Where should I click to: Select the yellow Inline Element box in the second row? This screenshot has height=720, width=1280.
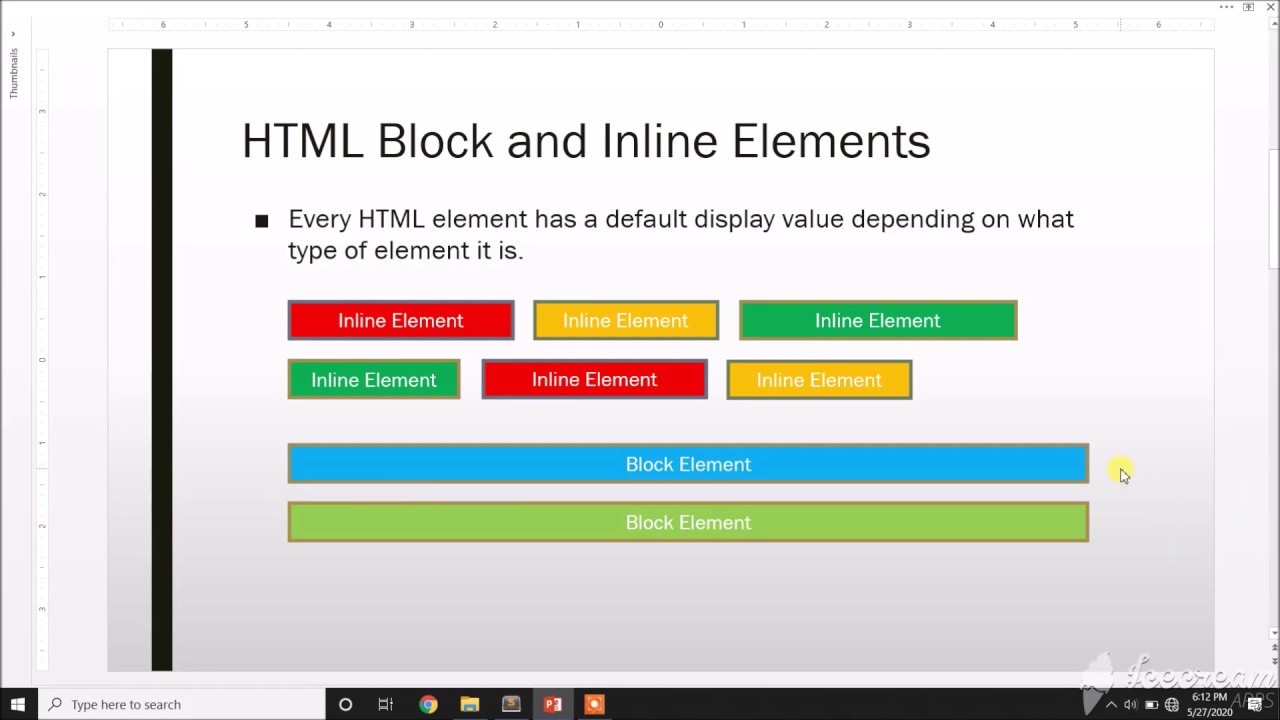819,380
